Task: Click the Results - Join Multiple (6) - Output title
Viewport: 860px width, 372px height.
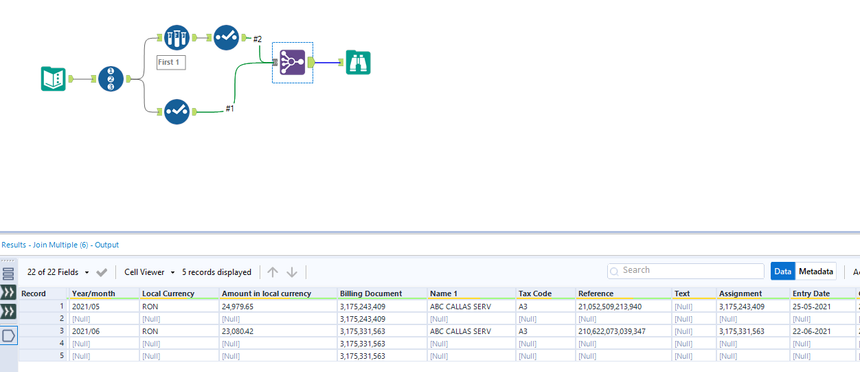Action: (x=60, y=245)
